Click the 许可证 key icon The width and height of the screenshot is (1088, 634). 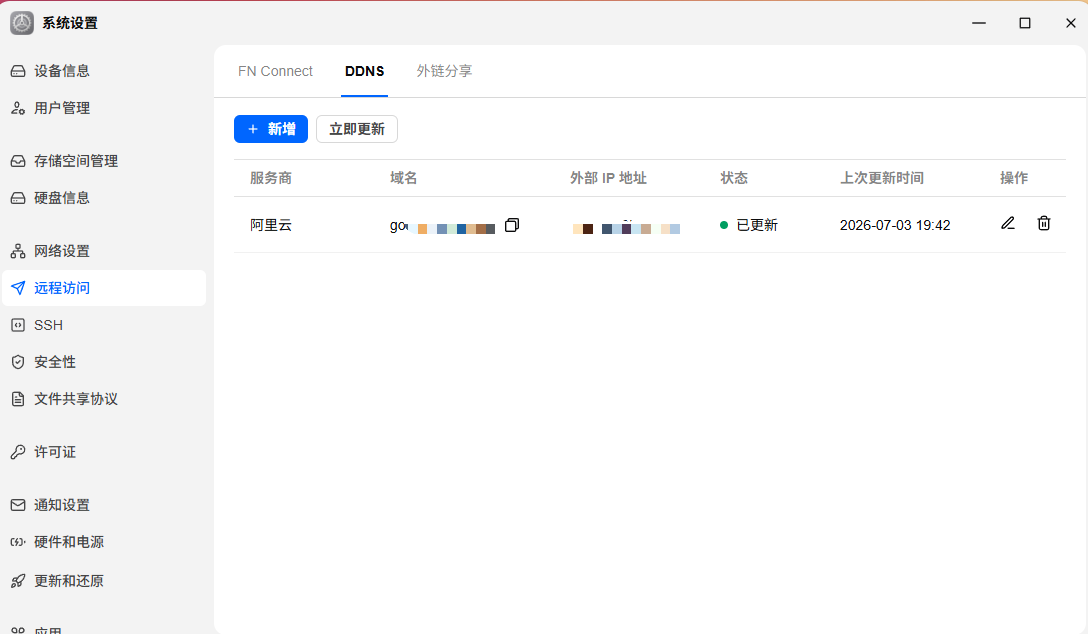pyautogui.click(x=18, y=452)
